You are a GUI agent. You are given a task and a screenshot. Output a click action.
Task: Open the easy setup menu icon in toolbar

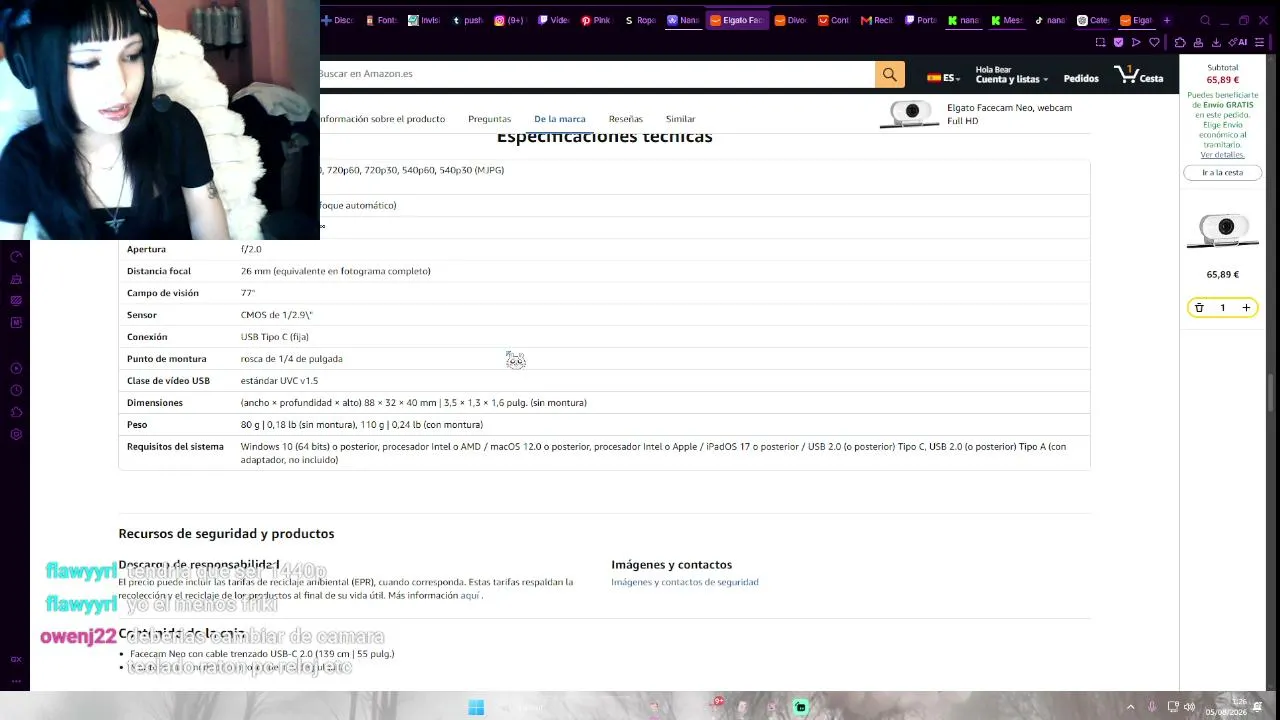[x=1262, y=42]
